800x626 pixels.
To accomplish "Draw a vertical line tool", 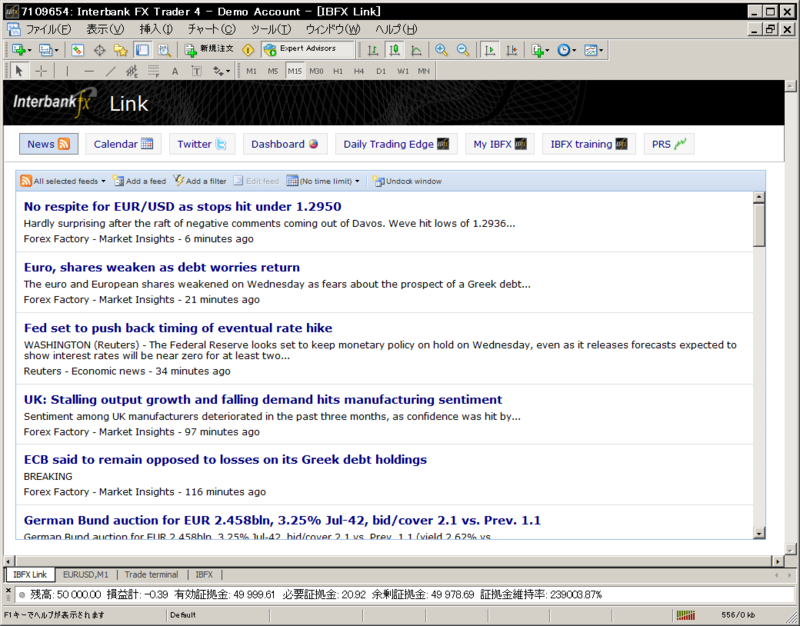I will pos(67,71).
